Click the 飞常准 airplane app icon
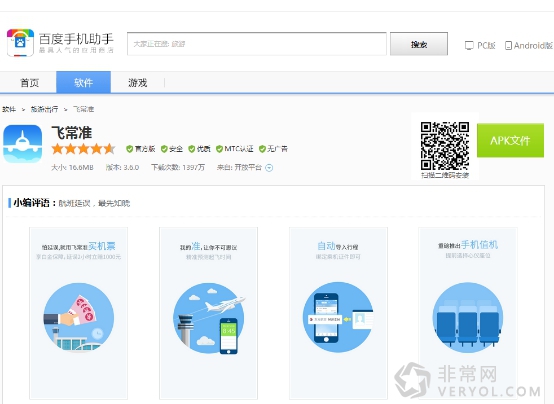Screen dimensions: 554x404 pyautogui.click(x=23, y=144)
